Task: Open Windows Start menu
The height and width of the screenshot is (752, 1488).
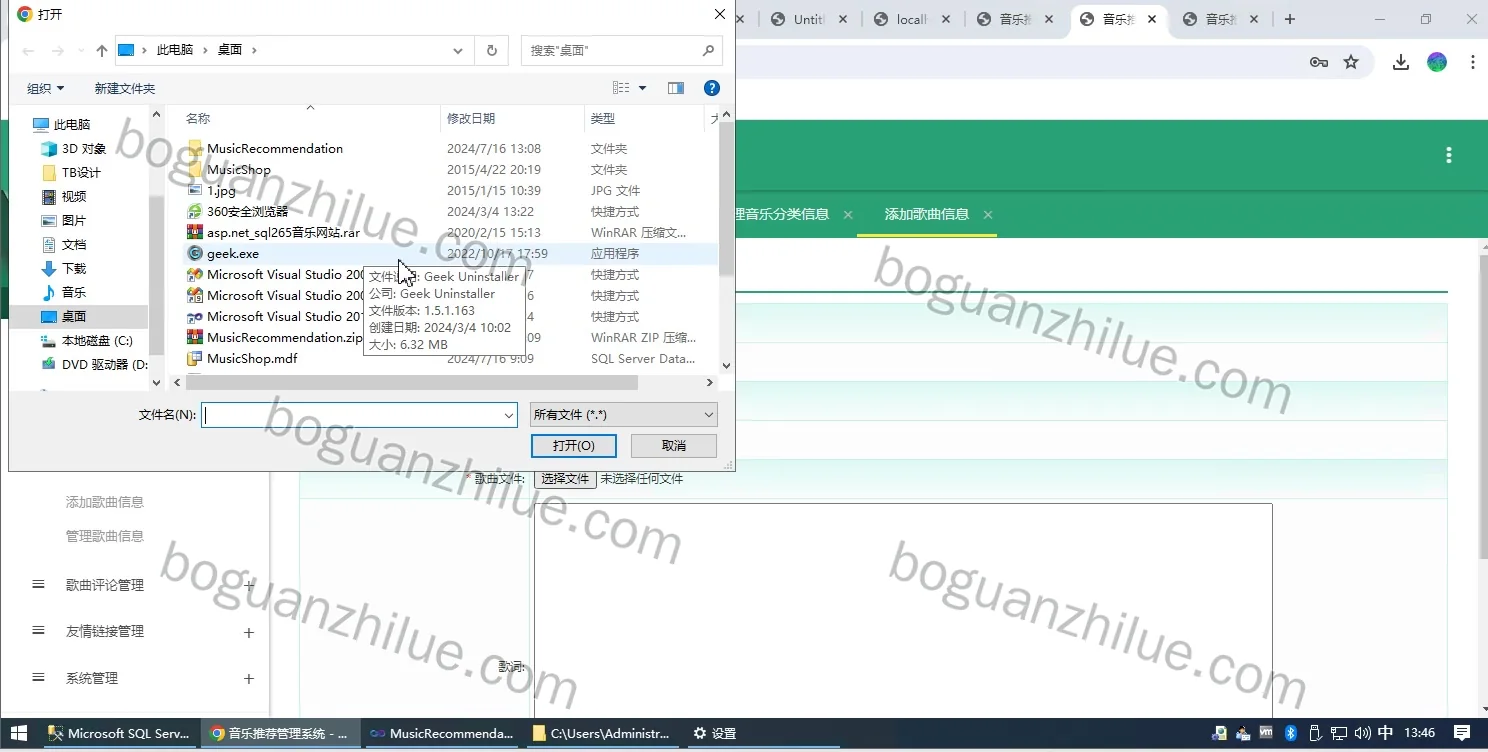Action: pos(19,734)
